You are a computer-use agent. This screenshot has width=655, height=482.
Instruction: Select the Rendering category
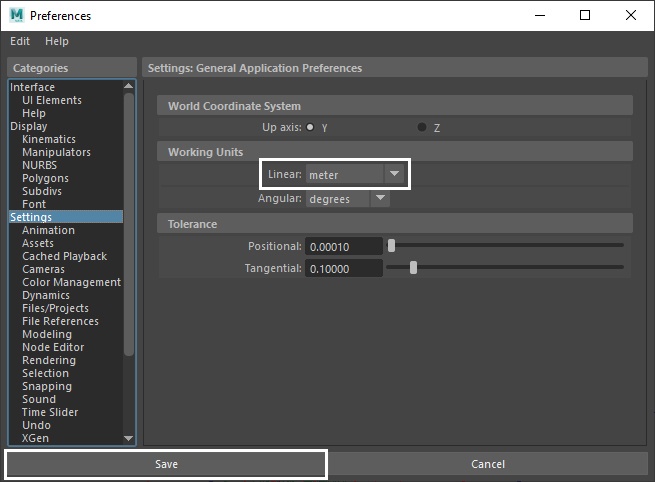(49, 360)
